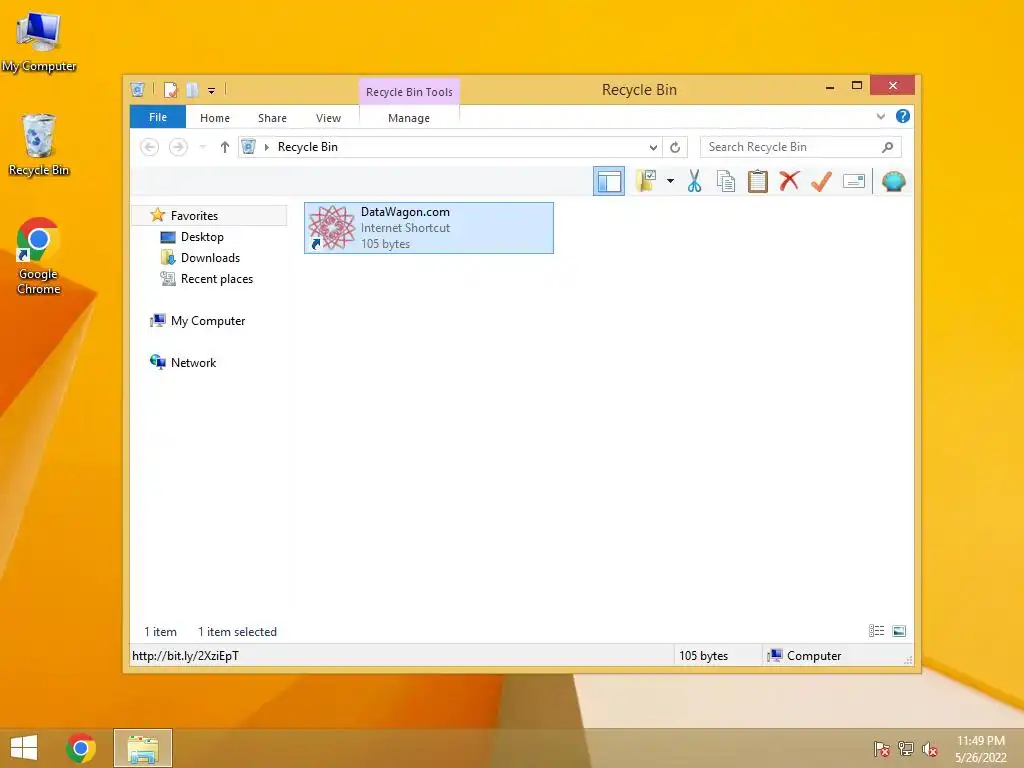Click the Forward navigation arrow
This screenshot has width=1024, height=768.
tap(178, 147)
